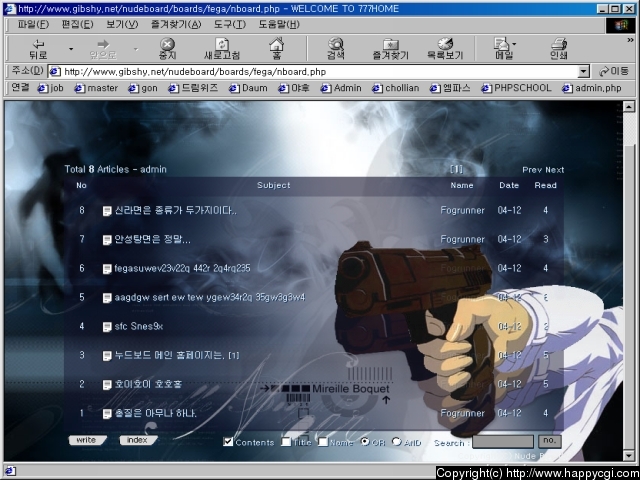Click the Go (이동) button icon
The image size is (640, 480).
pyautogui.click(x=604, y=71)
